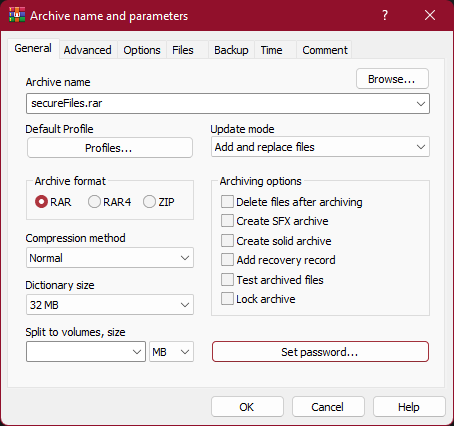Enable Lock archive option
Screen dimensions: 454x426
coord(258,299)
